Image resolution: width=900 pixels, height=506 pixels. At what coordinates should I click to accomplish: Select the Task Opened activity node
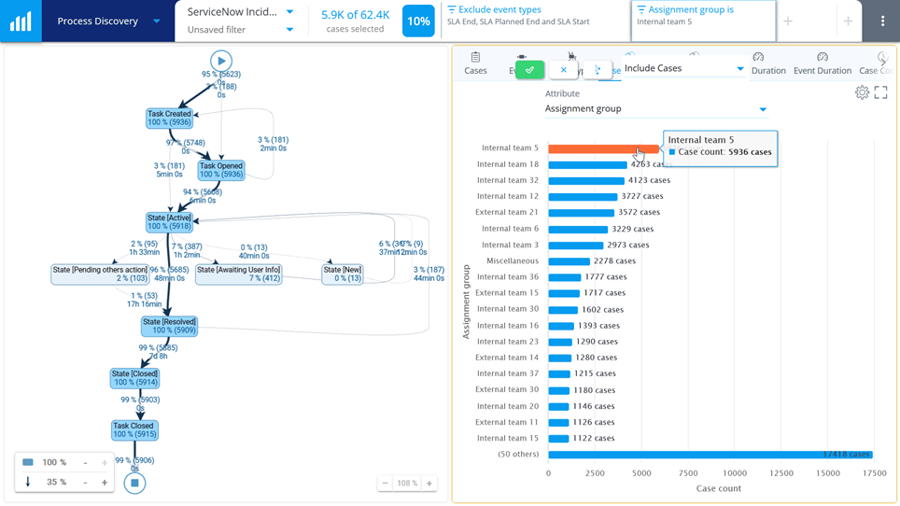click(221, 170)
